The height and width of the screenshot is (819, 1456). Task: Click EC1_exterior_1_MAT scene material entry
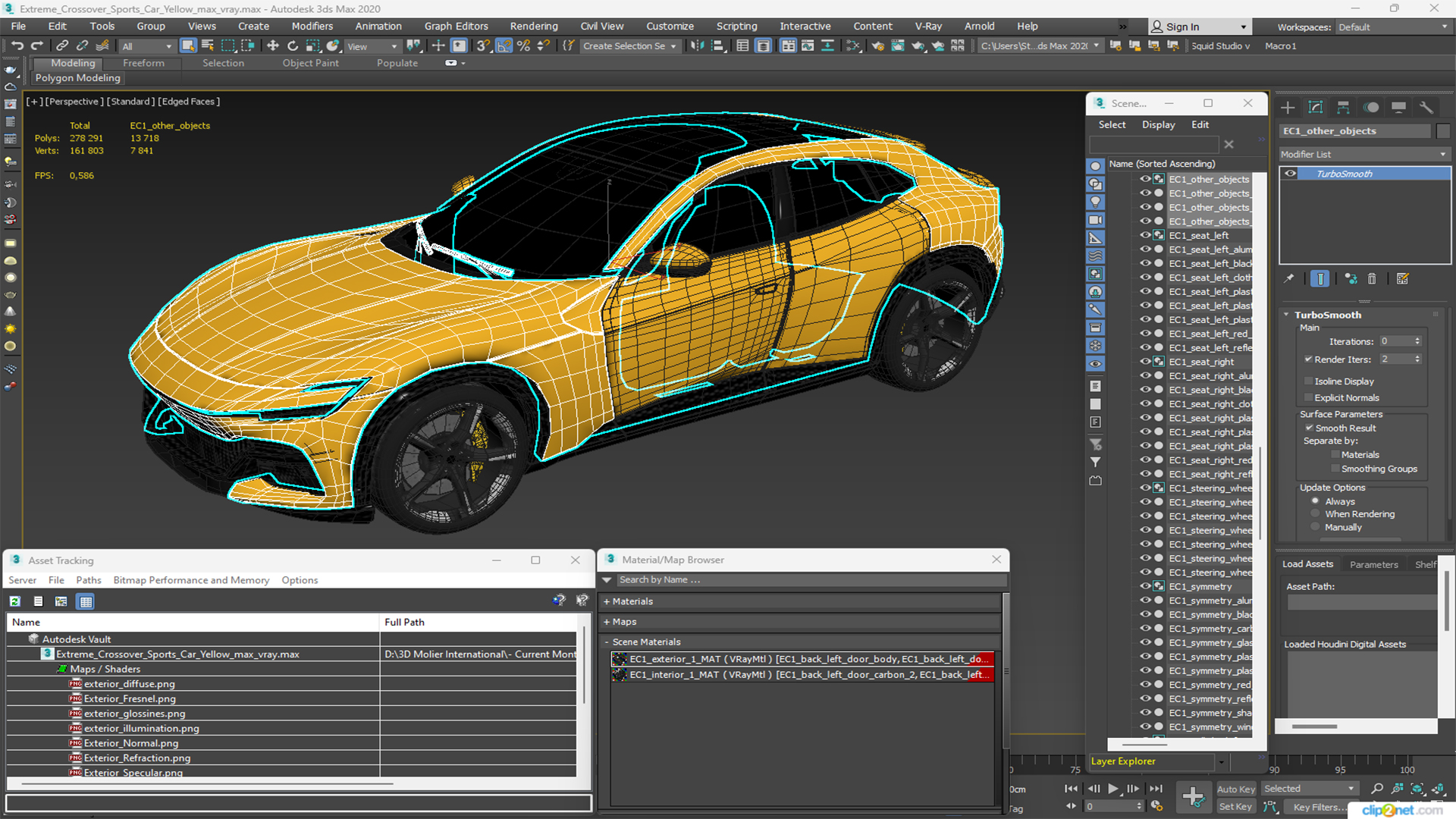pos(800,659)
